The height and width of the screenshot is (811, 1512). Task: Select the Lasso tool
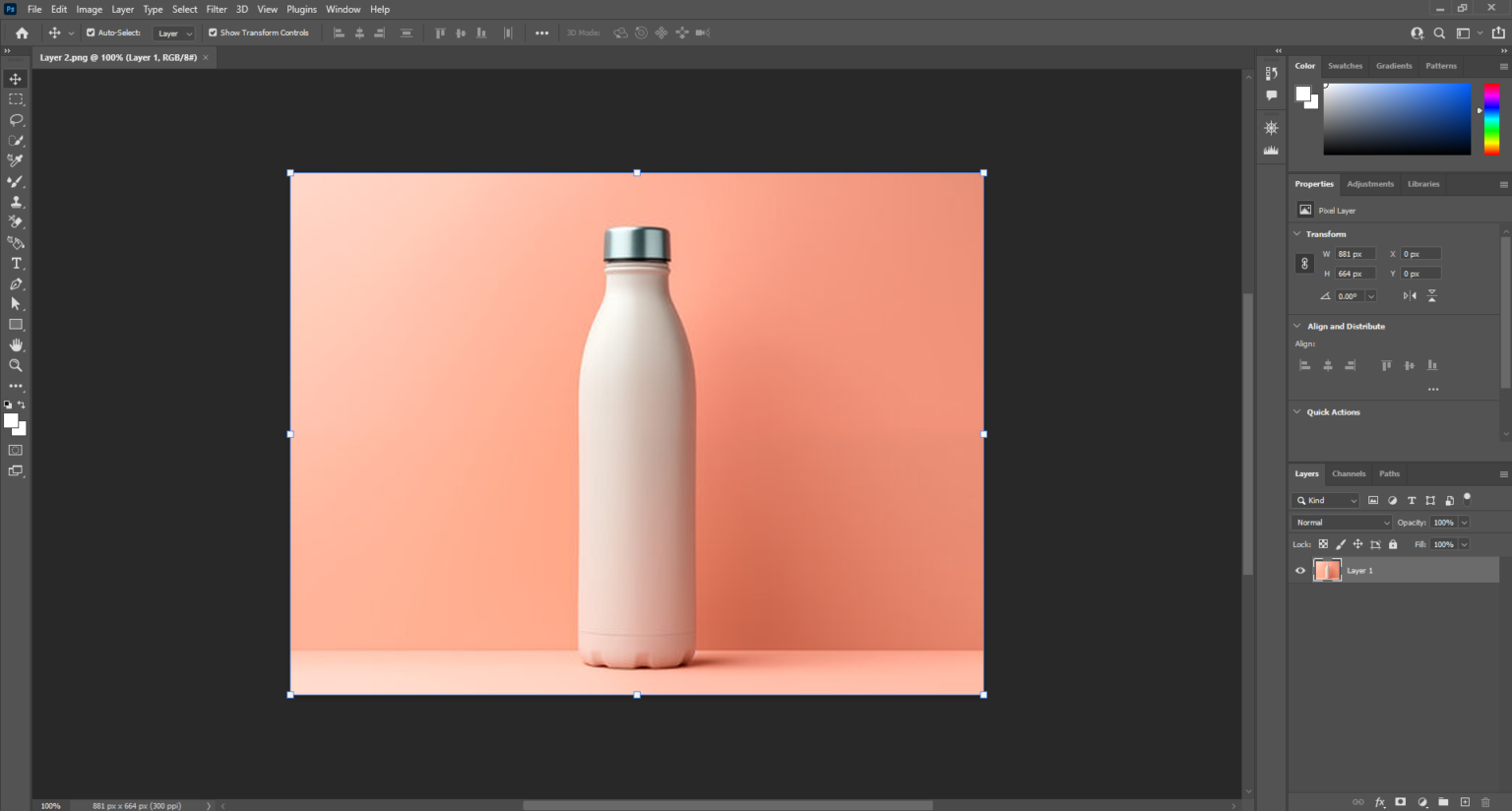15,119
